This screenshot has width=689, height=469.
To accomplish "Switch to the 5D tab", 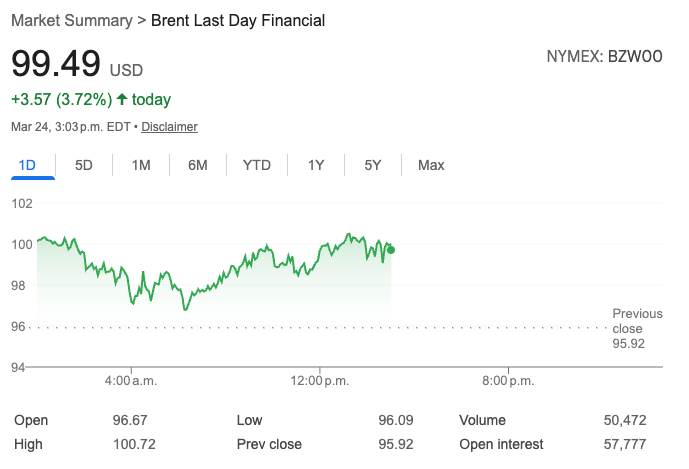I will point(84,165).
